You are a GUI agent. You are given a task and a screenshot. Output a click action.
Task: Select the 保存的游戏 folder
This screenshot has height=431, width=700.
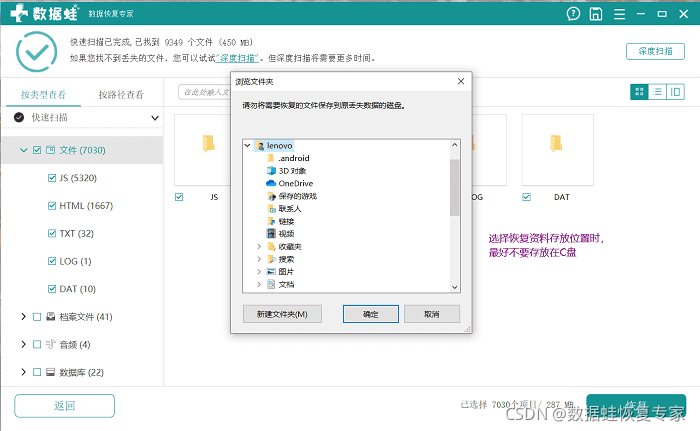click(292, 196)
